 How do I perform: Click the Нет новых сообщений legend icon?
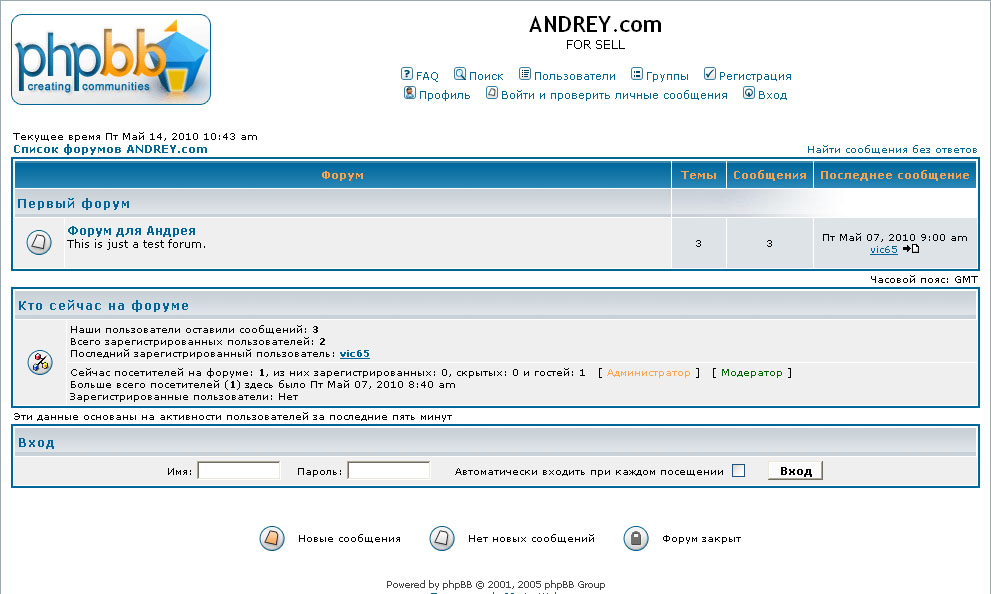tap(442, 538)
